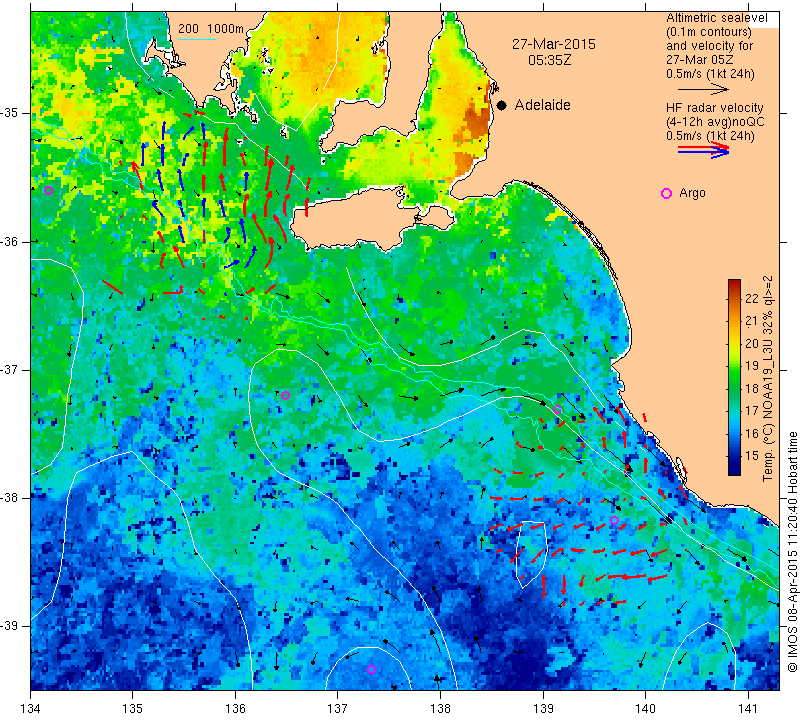Viewport: 800px width, 720px height.
Task: Click the latitude -35 axis label
Action: click(x=10, y=113)
